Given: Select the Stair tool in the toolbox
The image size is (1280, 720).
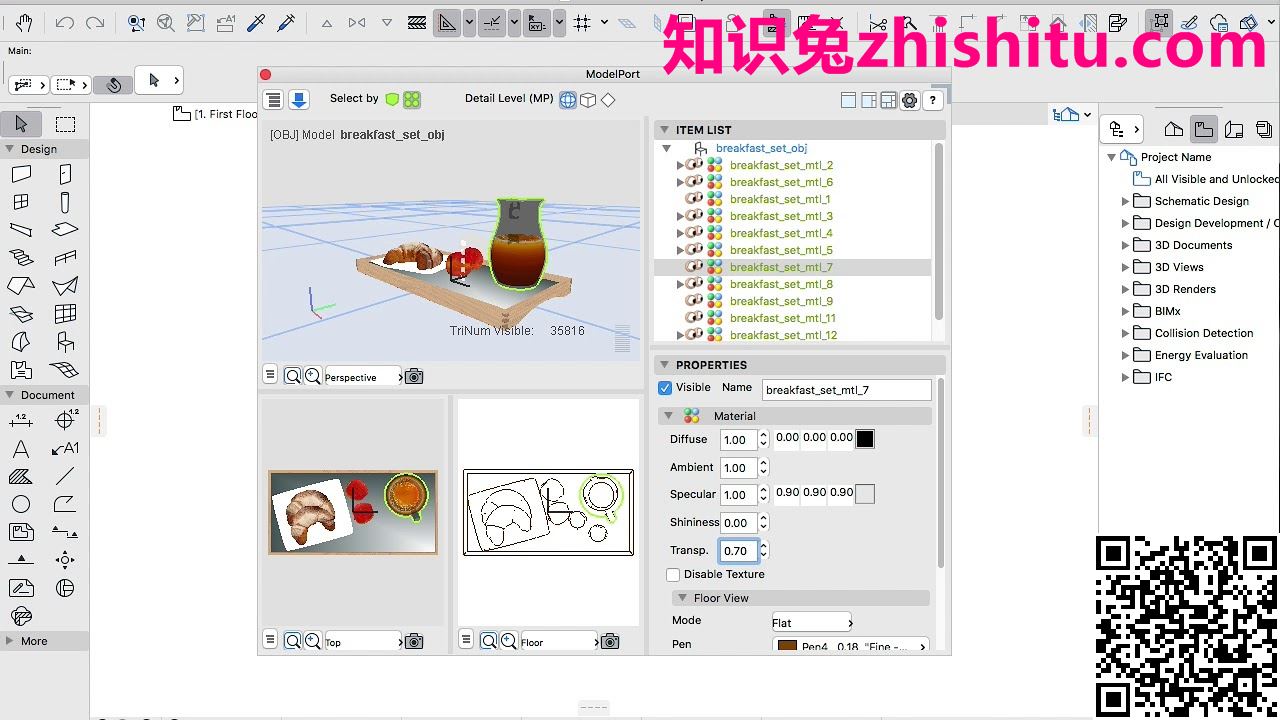Looking at the screenshot, I should [21, 258].
